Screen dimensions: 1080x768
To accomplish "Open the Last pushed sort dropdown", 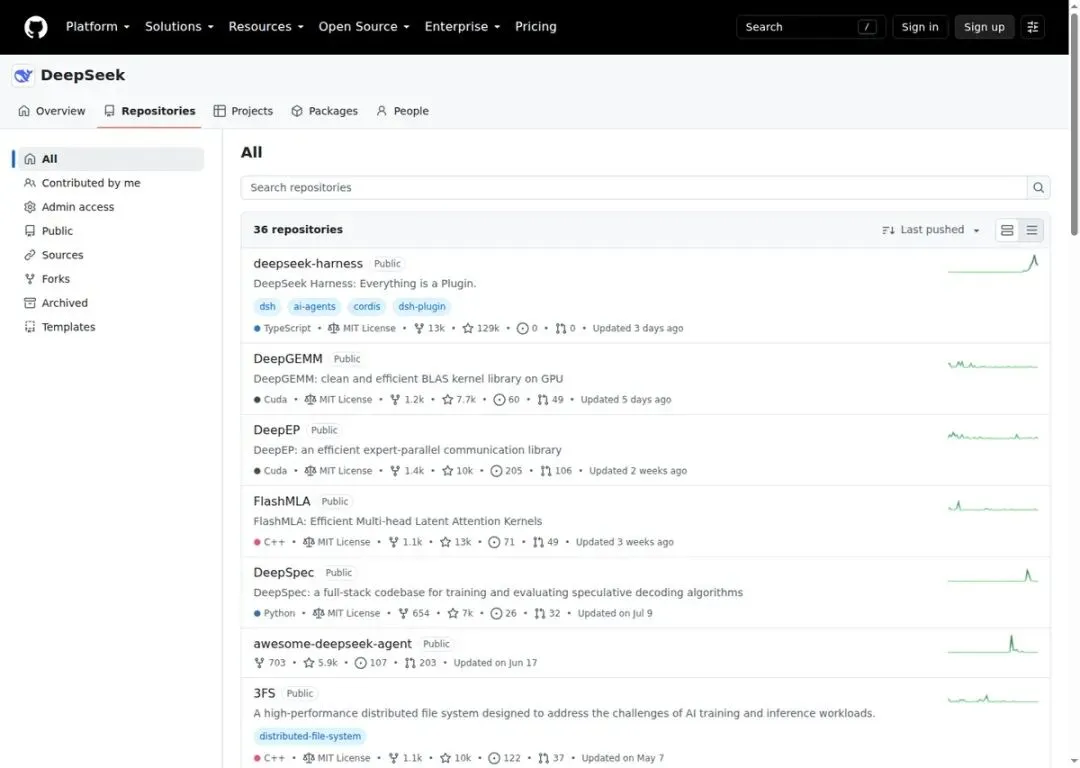I will pos(931,230).
